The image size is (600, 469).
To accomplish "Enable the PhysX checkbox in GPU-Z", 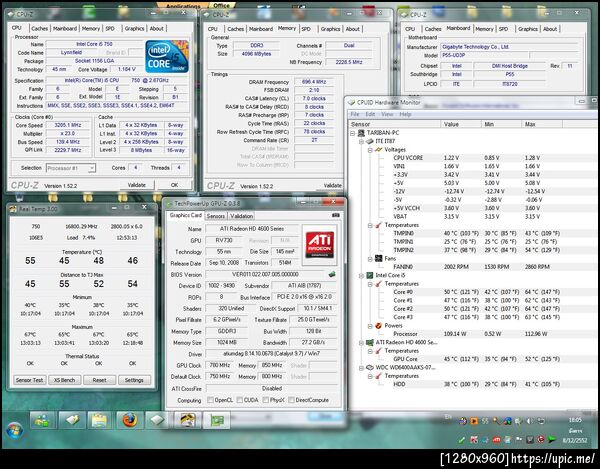I will coord(265,400).
